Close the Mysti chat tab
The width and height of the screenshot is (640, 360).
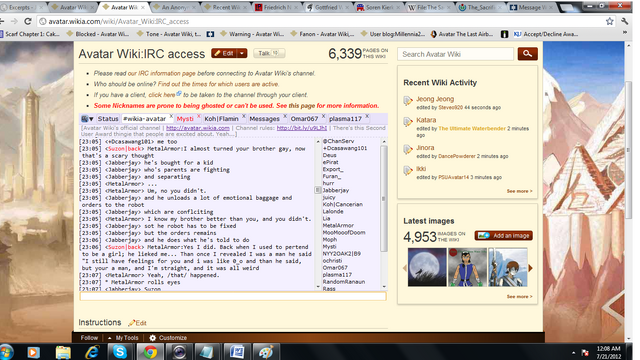click(x=199, y=116)
